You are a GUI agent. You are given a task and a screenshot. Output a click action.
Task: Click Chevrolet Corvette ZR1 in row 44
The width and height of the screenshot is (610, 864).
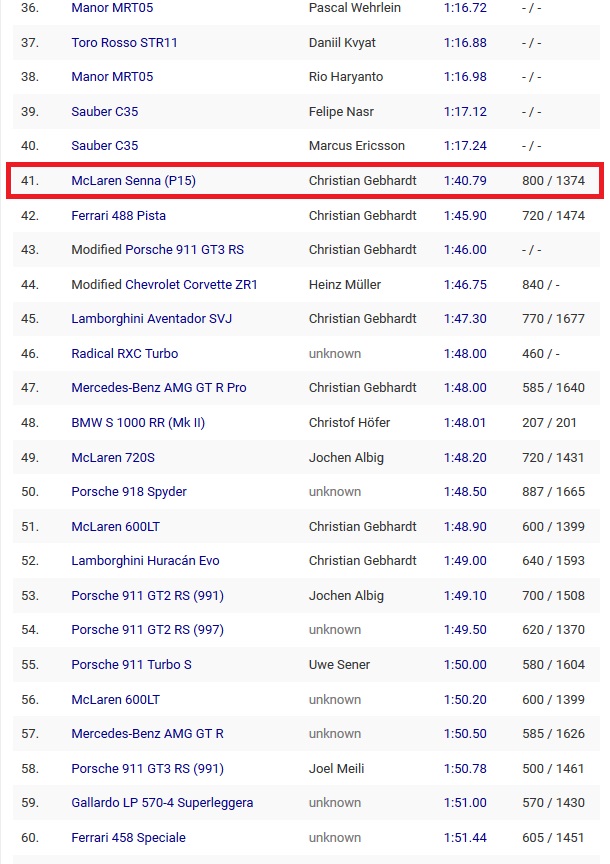tap(191, 285)
